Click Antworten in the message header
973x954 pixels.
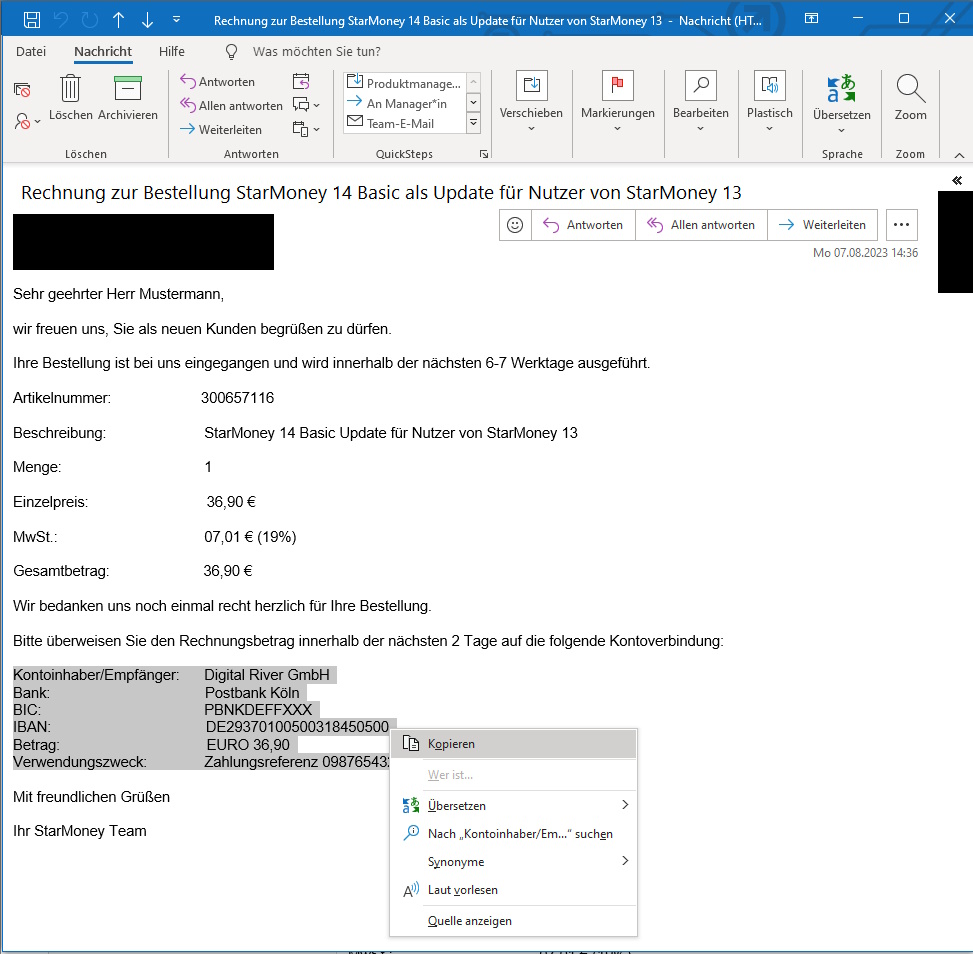[583, 225]
